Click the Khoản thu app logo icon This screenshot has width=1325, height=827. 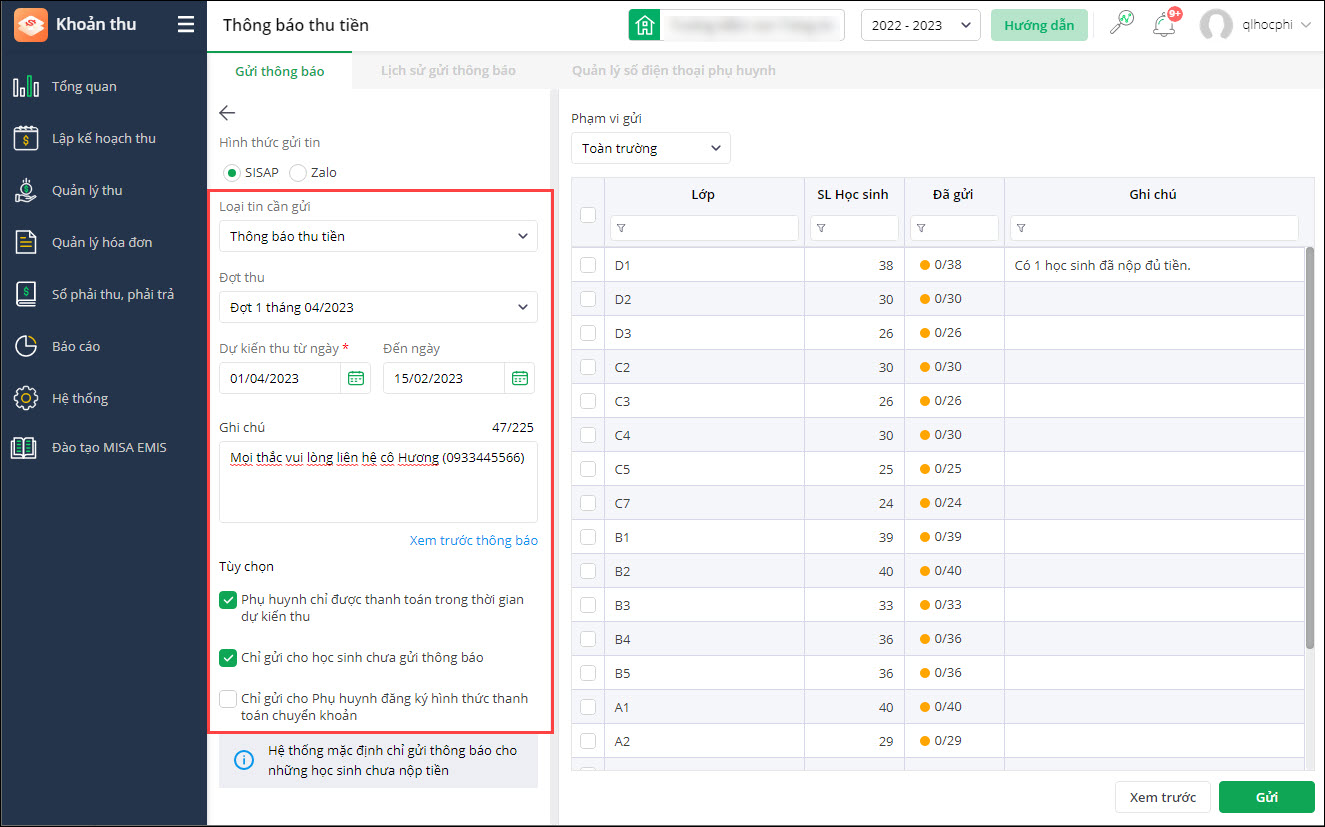point(30,25)
